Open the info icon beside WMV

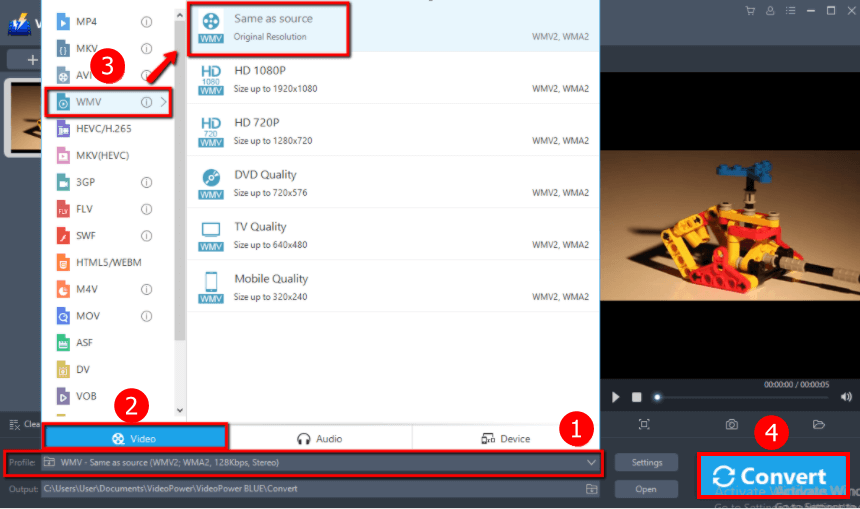[146, 102]
